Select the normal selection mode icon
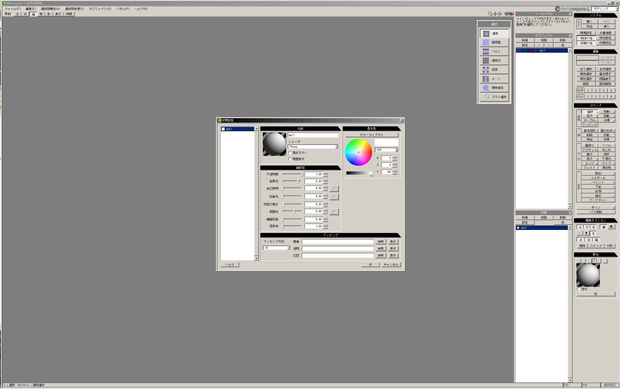Image resolution: width=620 pixels, height=389 pixels. 486,34
